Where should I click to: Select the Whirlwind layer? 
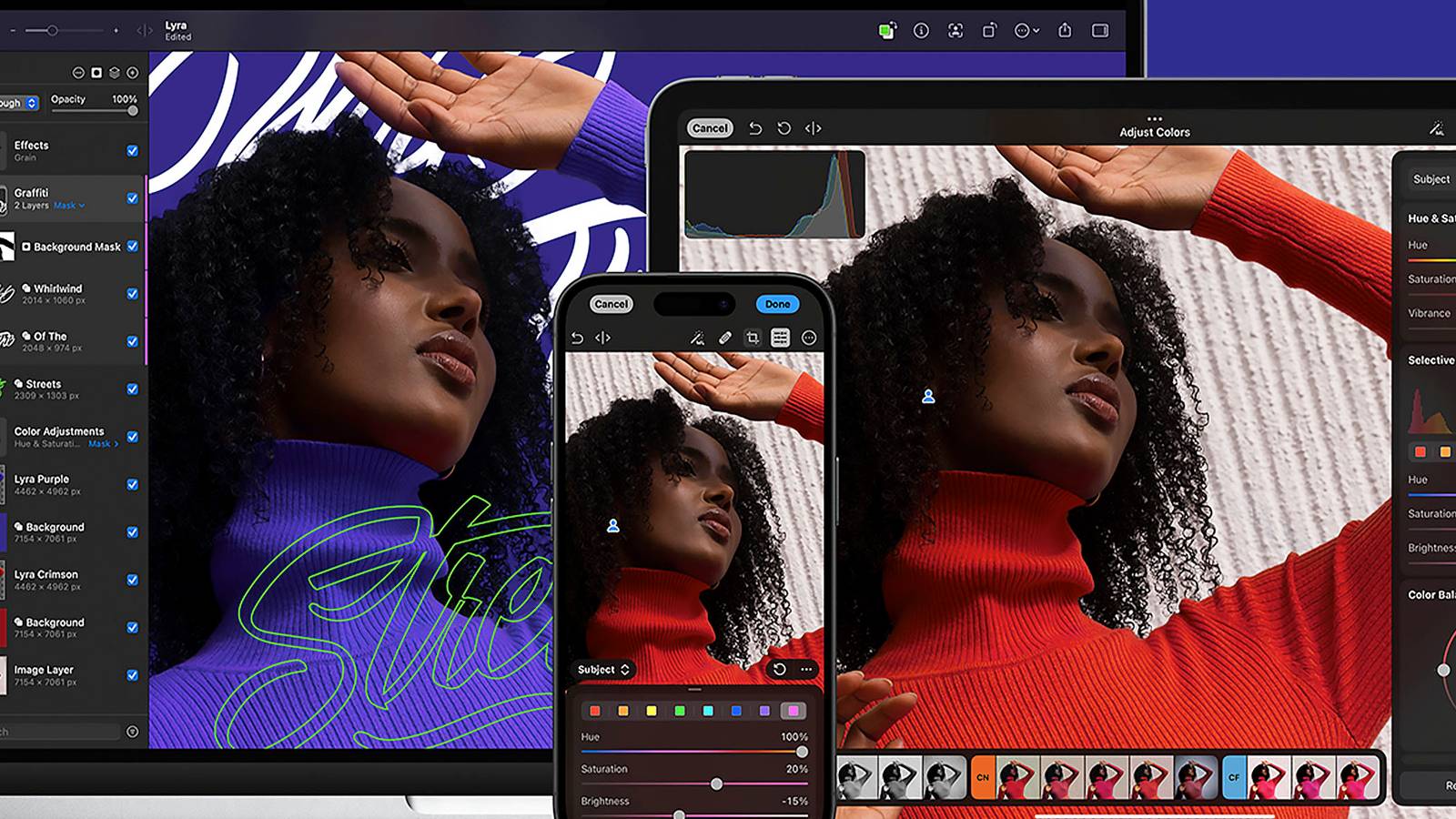coord(73,294)
